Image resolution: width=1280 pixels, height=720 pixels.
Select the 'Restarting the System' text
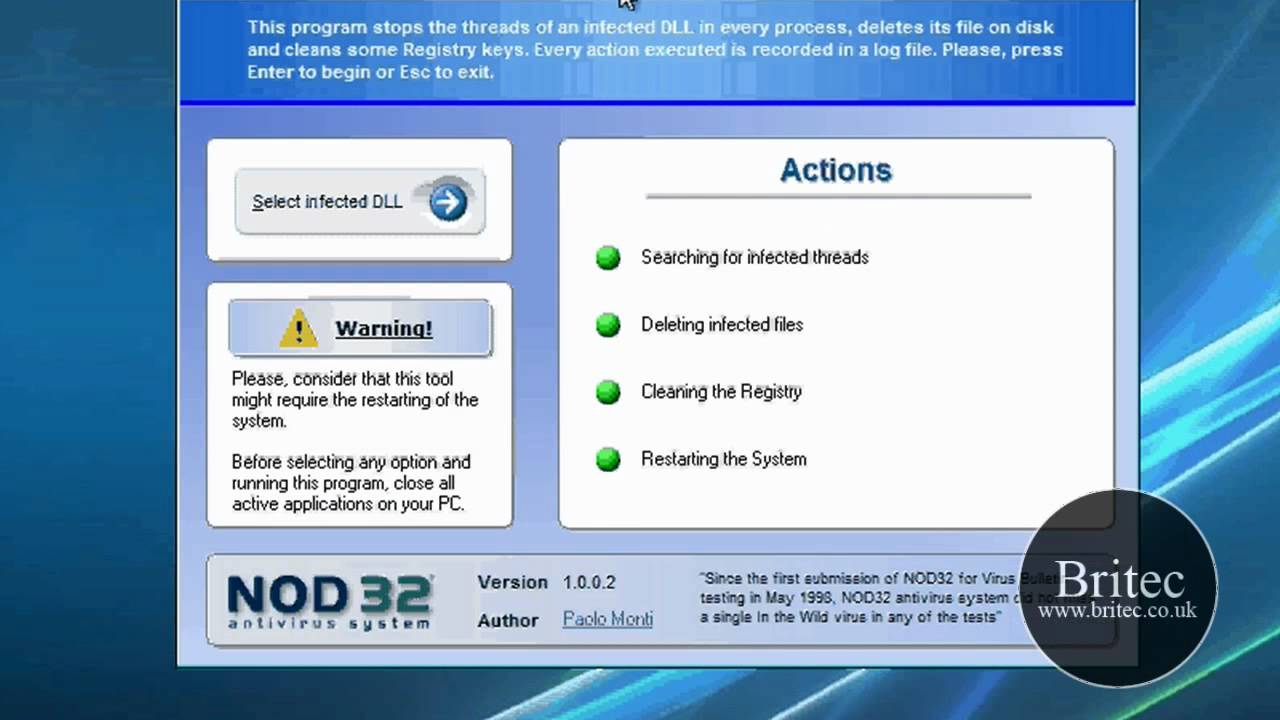click(x=723, y=459)
